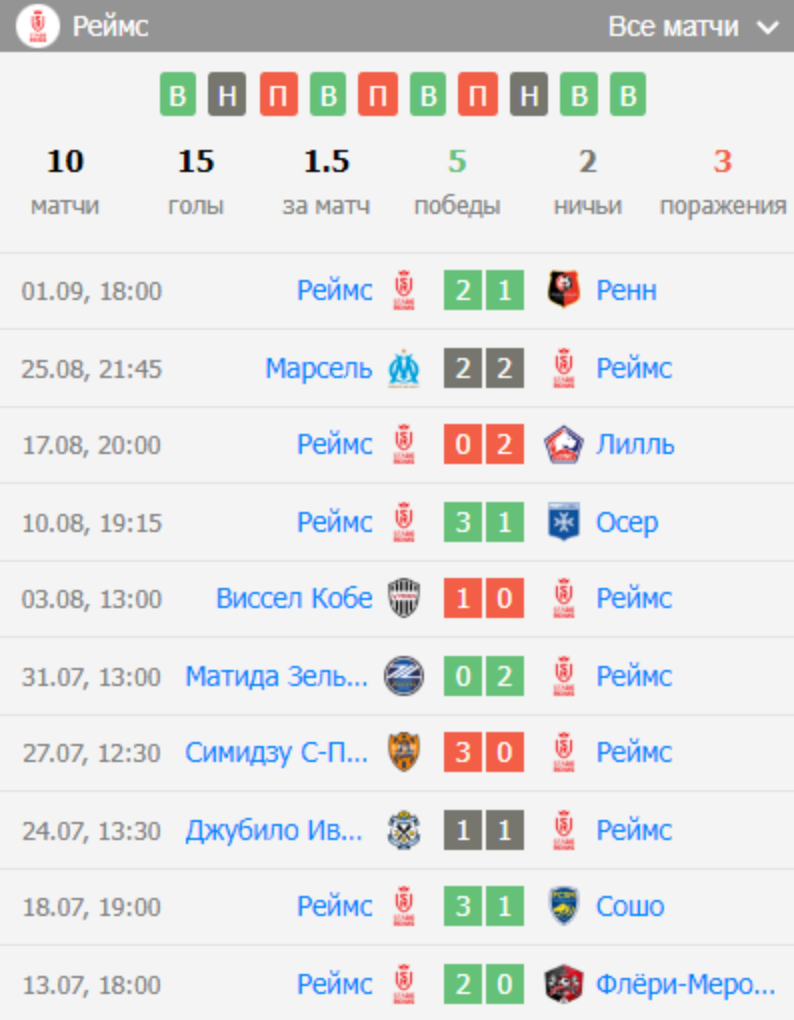
Task: Click the 2:1 score of Reims–Rennes
Action: (483, 290)
